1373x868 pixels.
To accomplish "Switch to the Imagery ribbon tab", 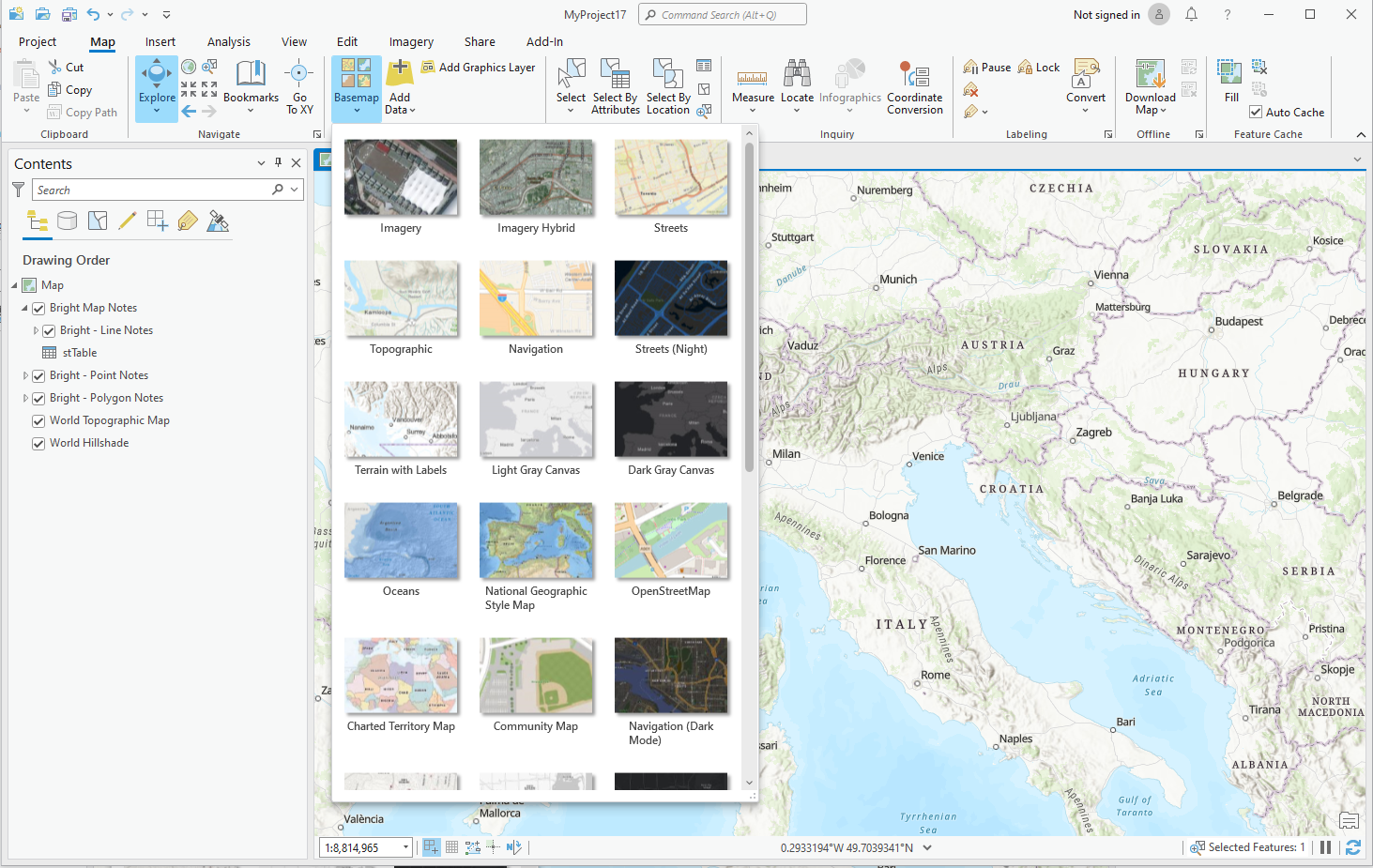I will click(410, 41).
